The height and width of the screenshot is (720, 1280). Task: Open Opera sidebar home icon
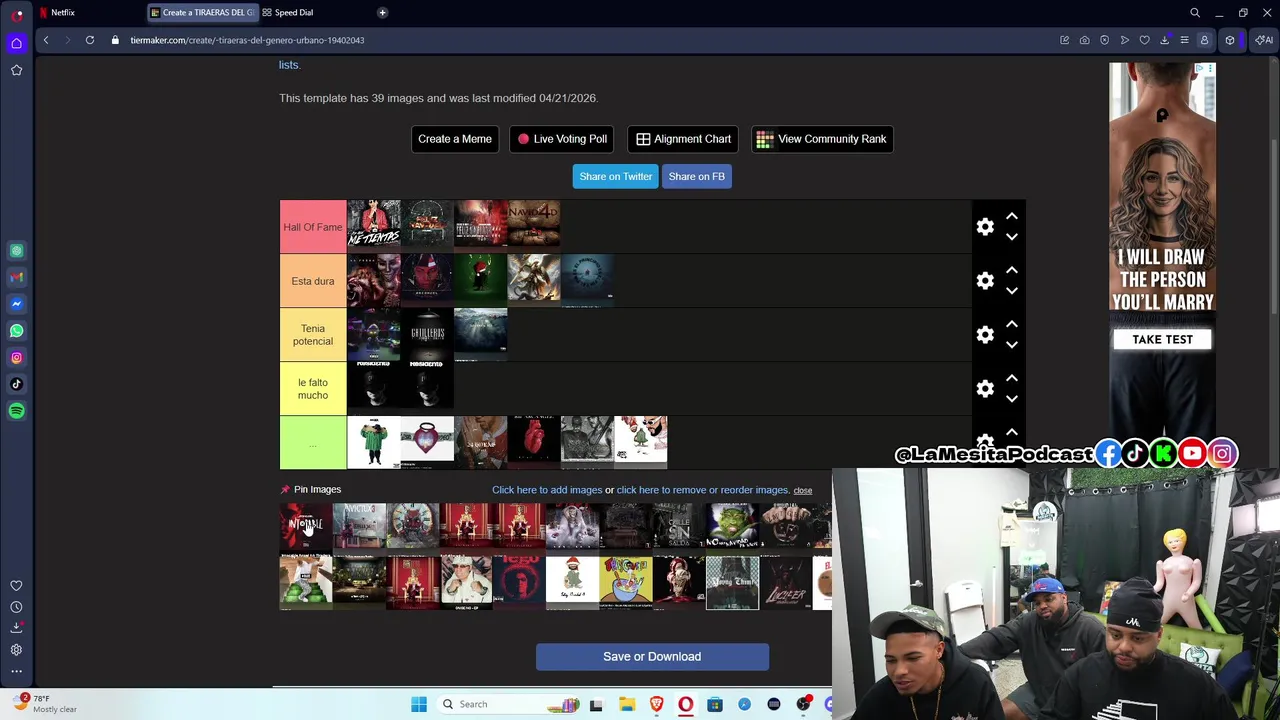tap(16, 42)
